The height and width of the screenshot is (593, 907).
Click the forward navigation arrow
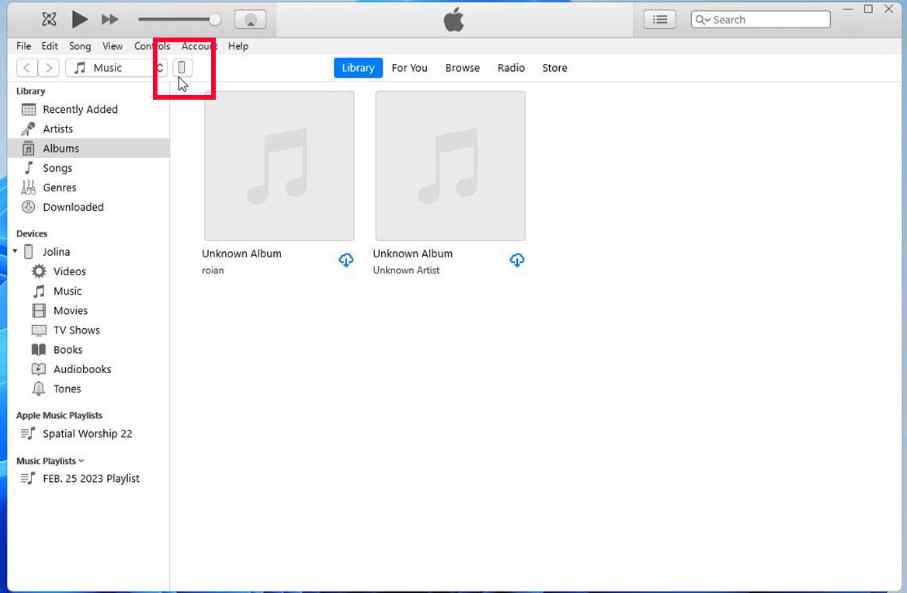(48, 68)
